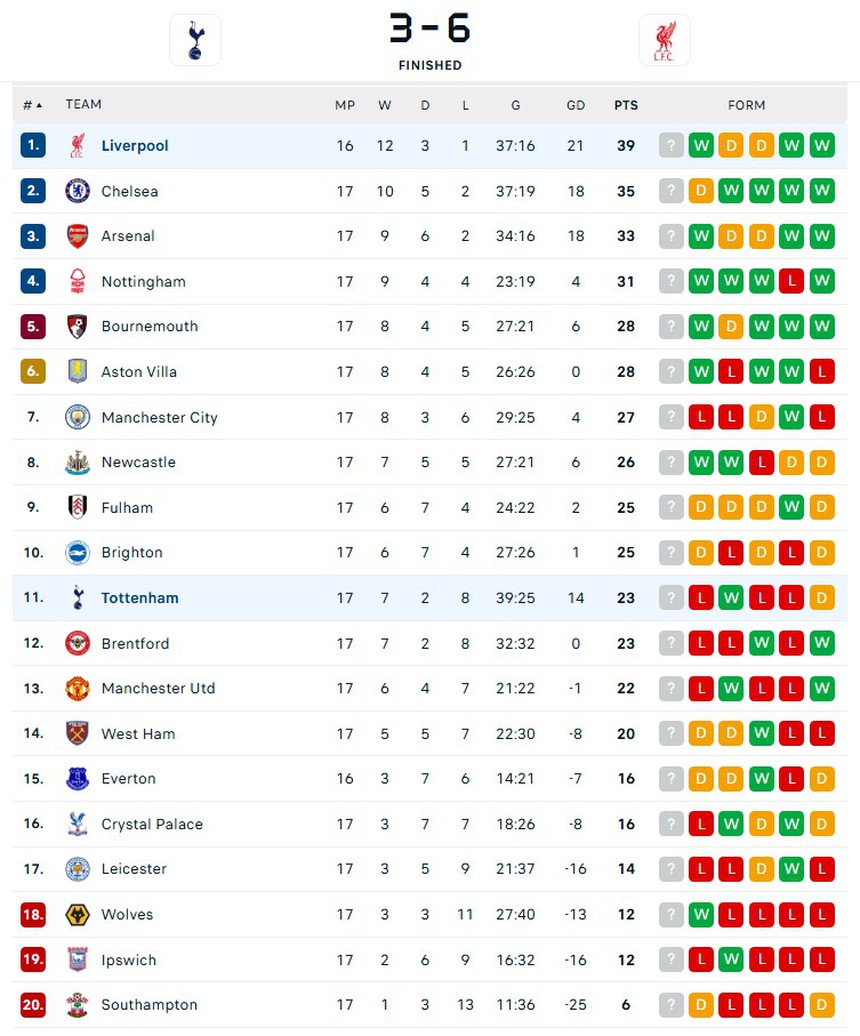860x1036 pixels.
Task: Click the Southampton badge icon
Action: click(78, 1005)
